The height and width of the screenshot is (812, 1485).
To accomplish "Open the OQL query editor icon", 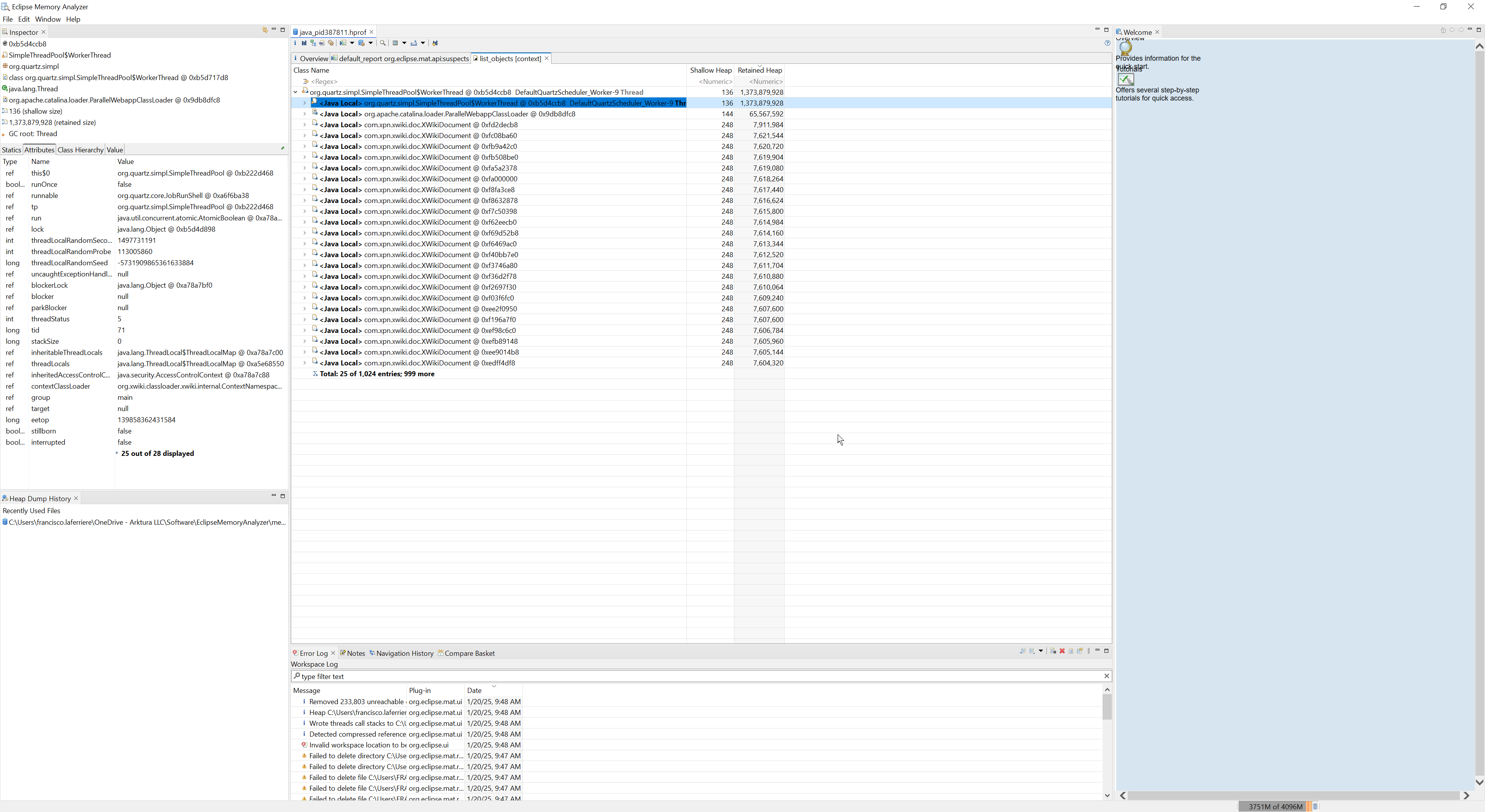I will (322, 43).
